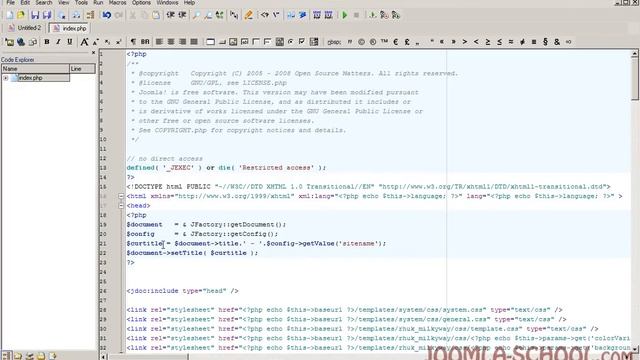Insert pound £ symbol

pyautogui.click(x=407, y=42)
